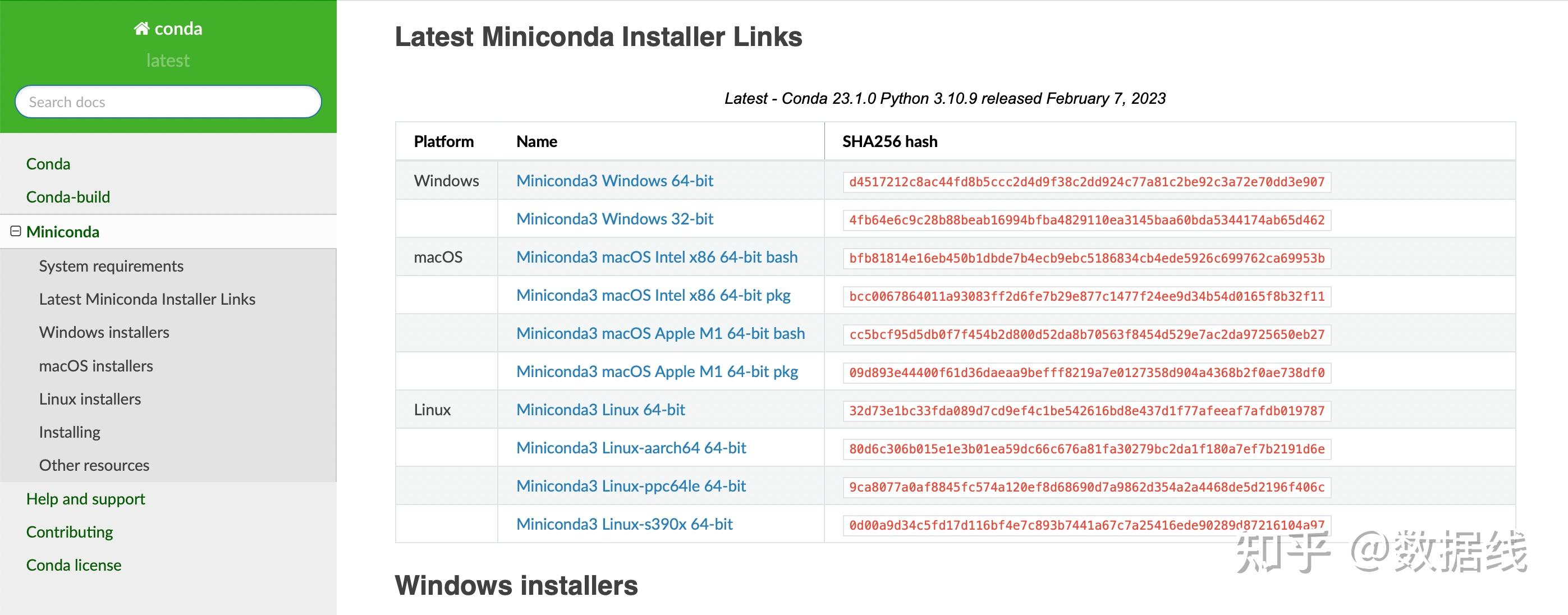
Task: Click the macOS Intel x86 bash SHA256 hash
Action: [1086, 258]
